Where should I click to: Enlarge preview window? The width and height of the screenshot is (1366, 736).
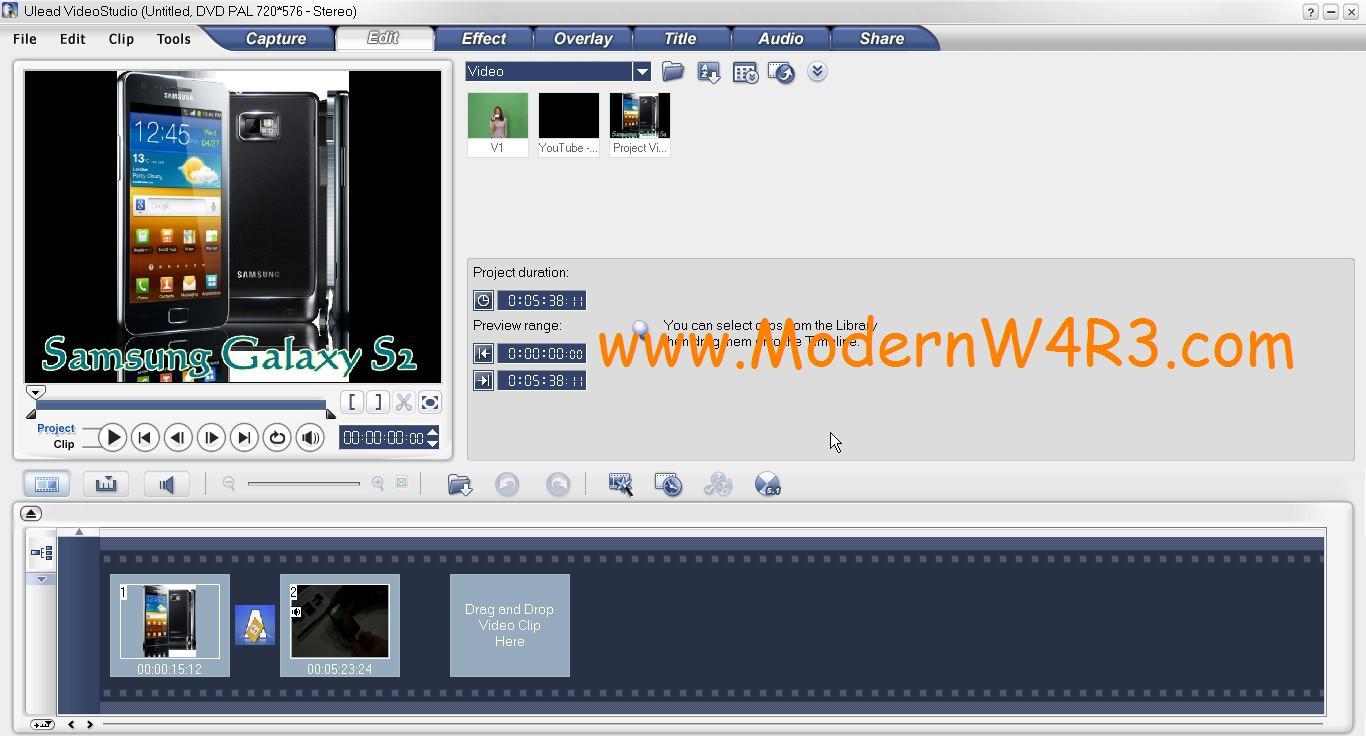(429, 402)
